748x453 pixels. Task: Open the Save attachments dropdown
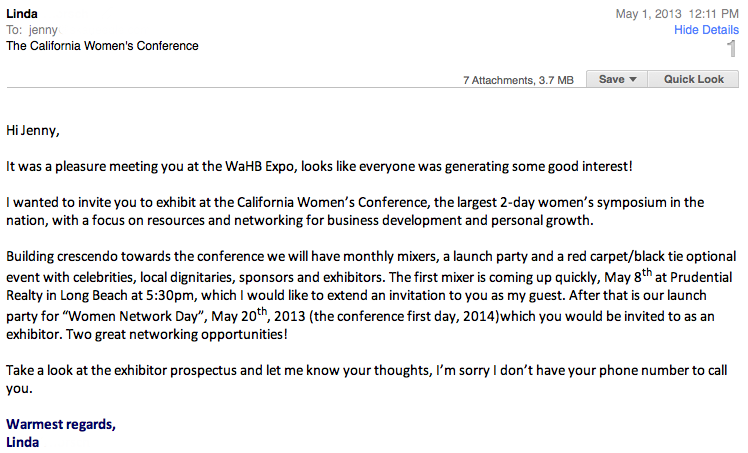point(617,79)
